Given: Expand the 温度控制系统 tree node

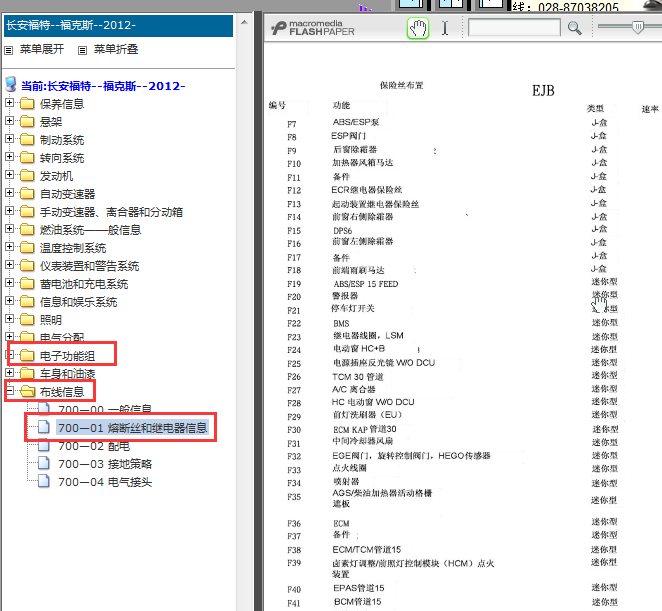Looking at the screenshot, I should coord(9,247).
